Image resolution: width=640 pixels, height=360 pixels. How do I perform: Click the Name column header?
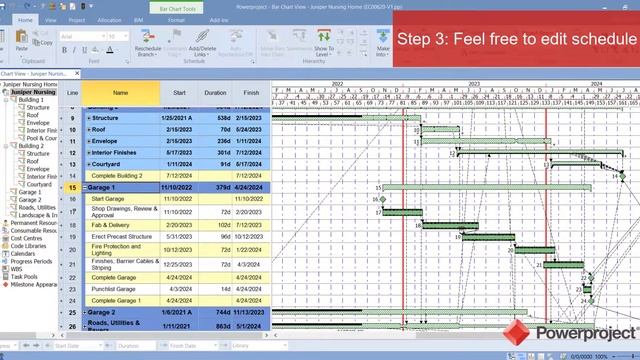pos(121,93)
